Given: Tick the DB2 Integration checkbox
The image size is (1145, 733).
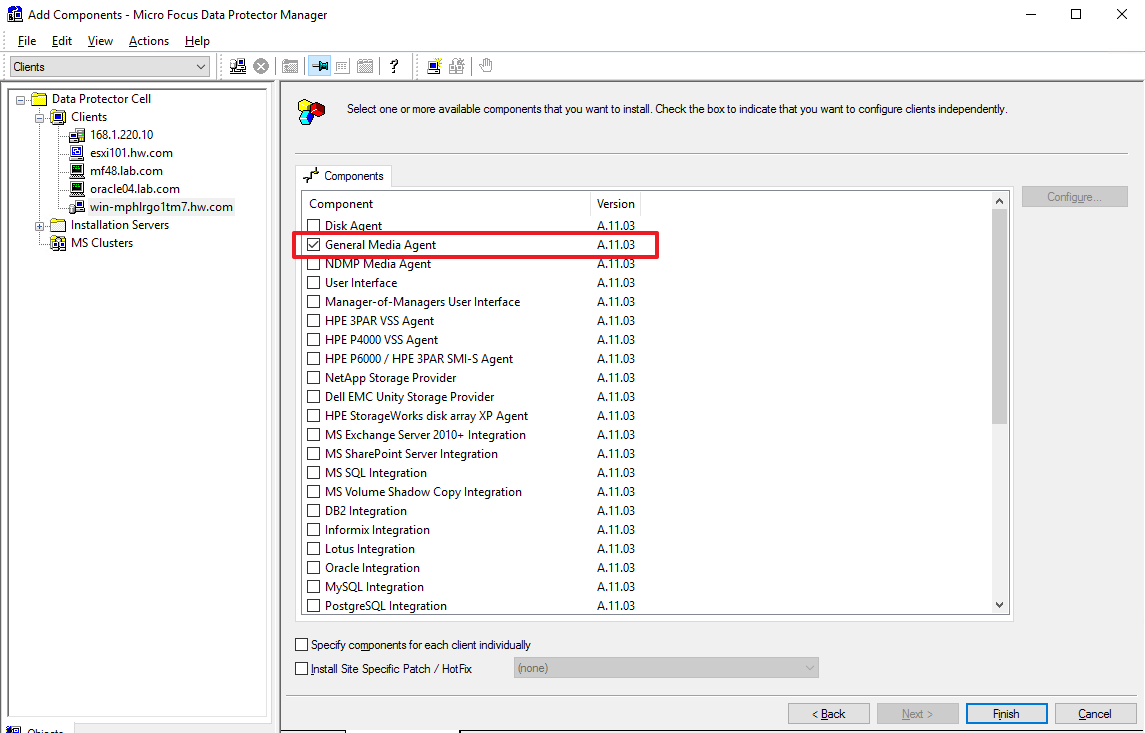Looking at the screenshot, I should tap(314, 510).
